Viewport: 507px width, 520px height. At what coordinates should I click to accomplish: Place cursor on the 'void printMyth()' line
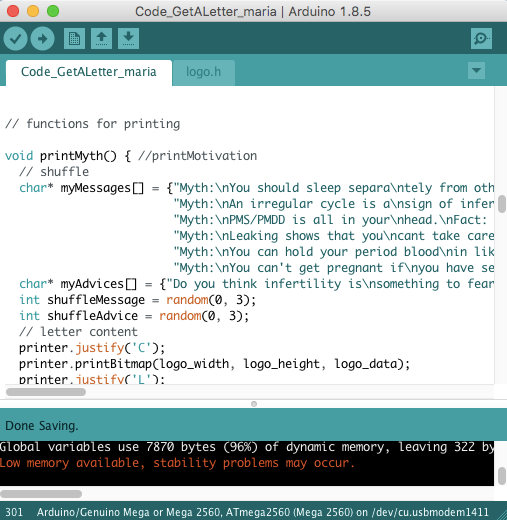[x=131, y=156]
